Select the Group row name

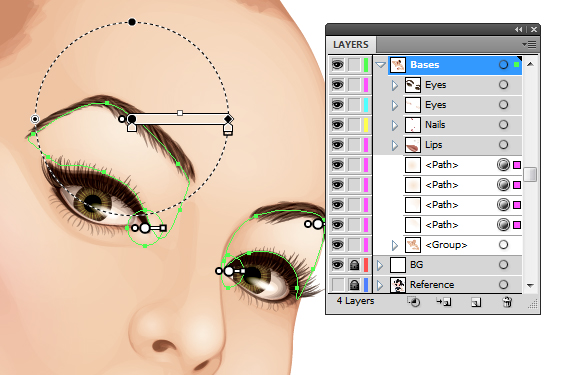(x=446, y=245)
